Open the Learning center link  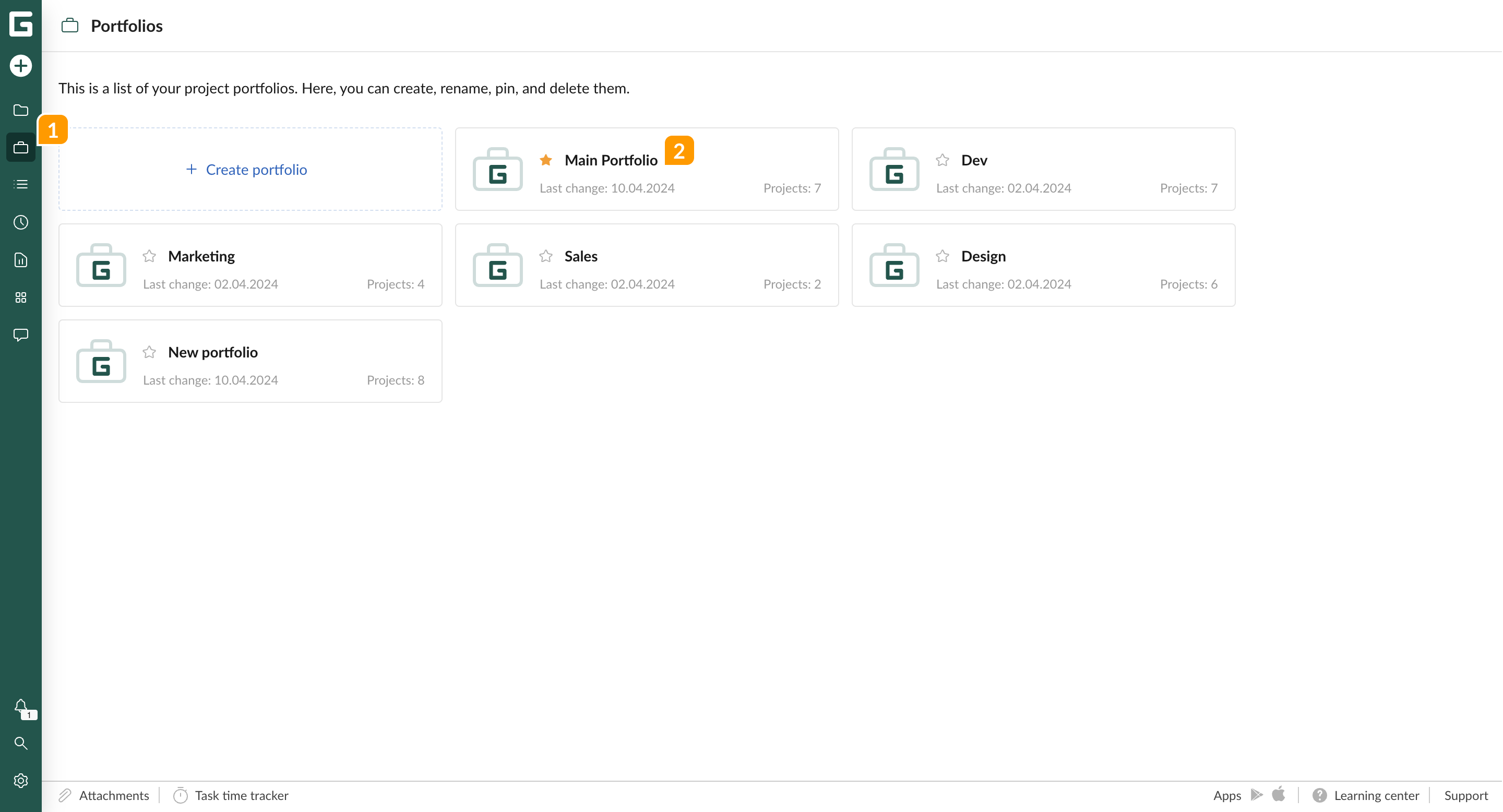(1376, 796)
